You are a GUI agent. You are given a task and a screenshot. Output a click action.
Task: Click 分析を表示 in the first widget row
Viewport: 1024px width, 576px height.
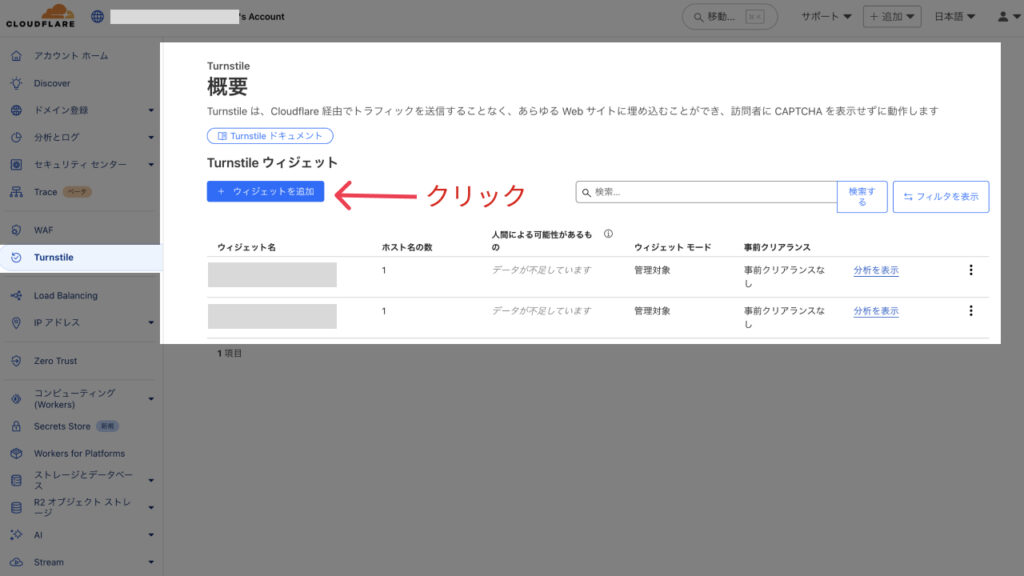tap(876, 270)
